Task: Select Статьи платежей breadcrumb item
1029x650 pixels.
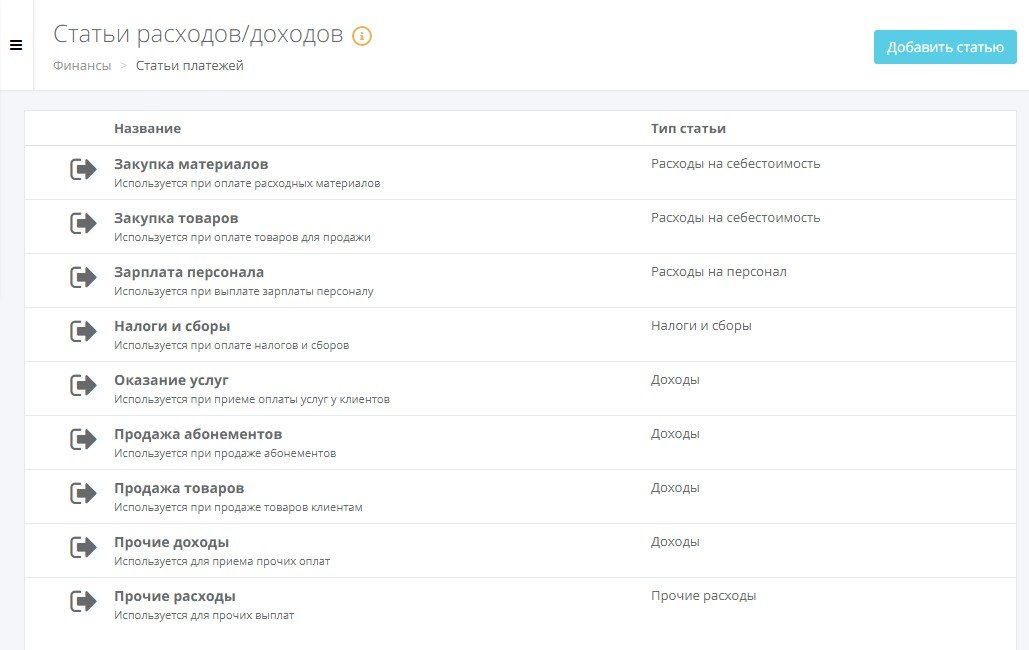Action: click(x=190, y=66)
